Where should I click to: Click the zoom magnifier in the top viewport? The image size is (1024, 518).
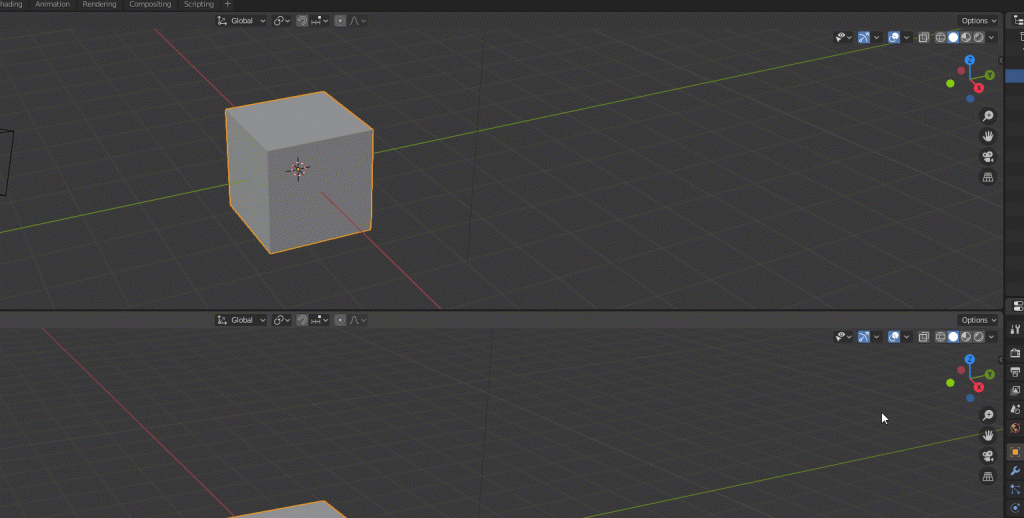pos(988,116)
